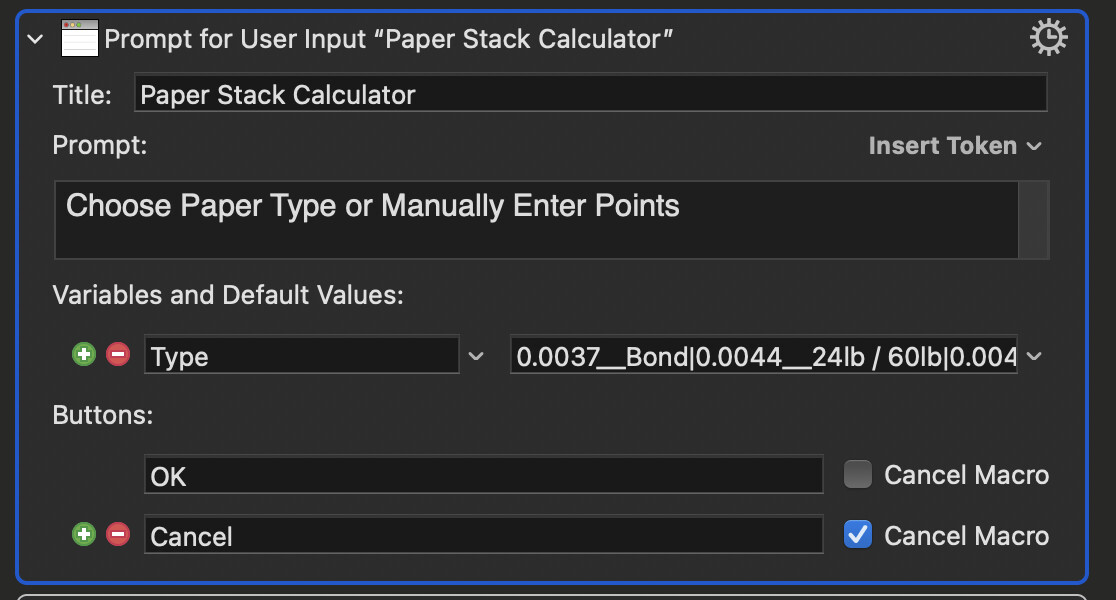1116x600 pixels.
Task: Uncheck Cancel Macro for Cancel button
Action: tap(857, 535)
